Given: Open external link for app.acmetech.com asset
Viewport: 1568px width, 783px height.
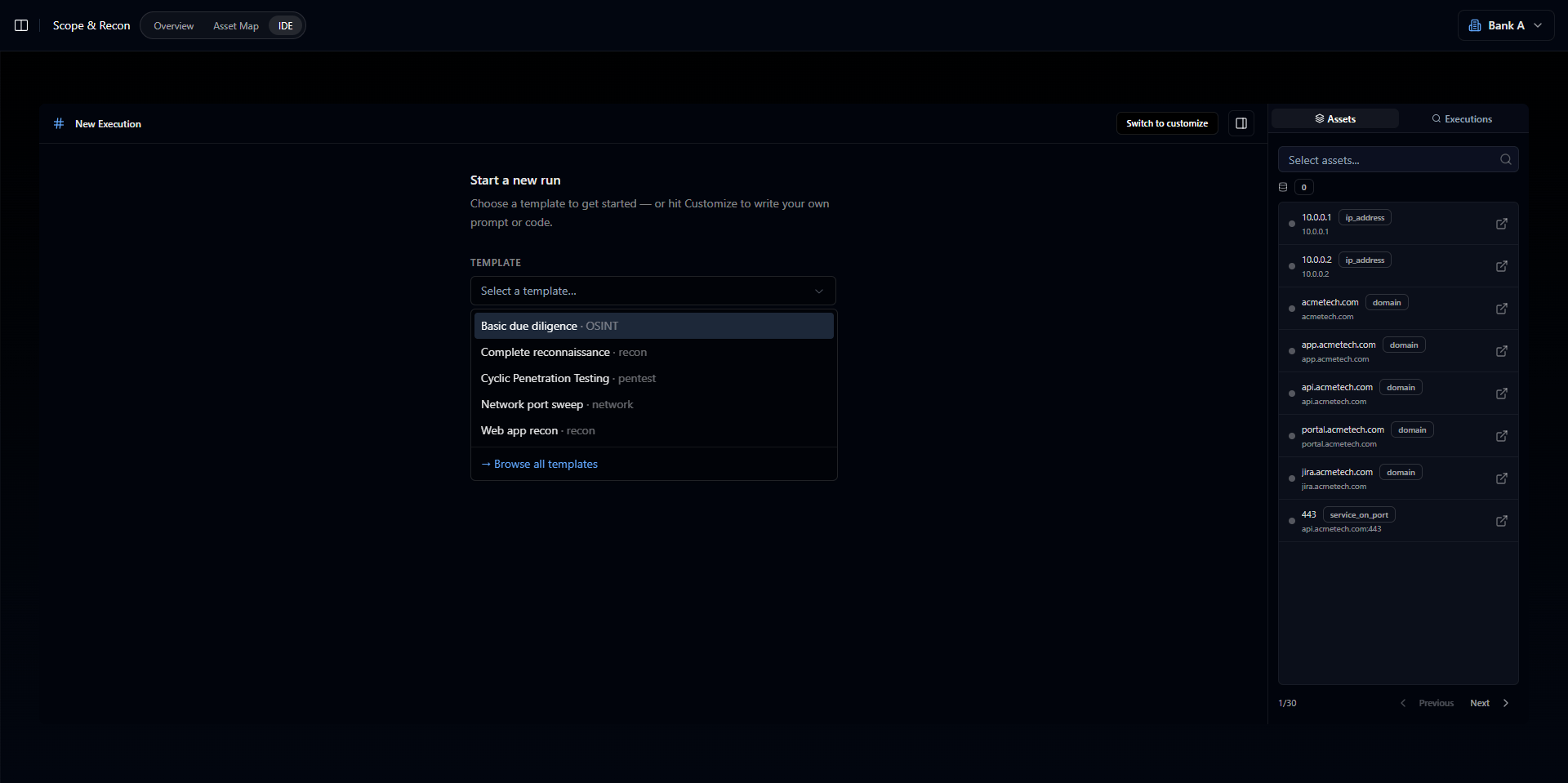Looking at the screenshot, I should (x=1501, y=351).
